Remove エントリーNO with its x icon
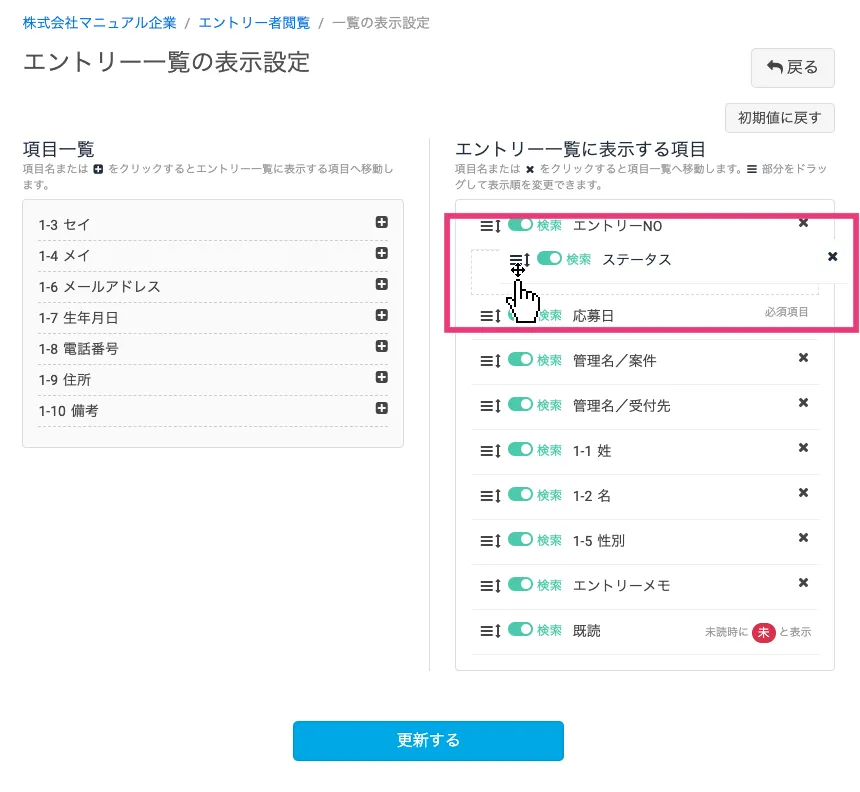Screen dimensions: 860x792 (x=803, y=223)
